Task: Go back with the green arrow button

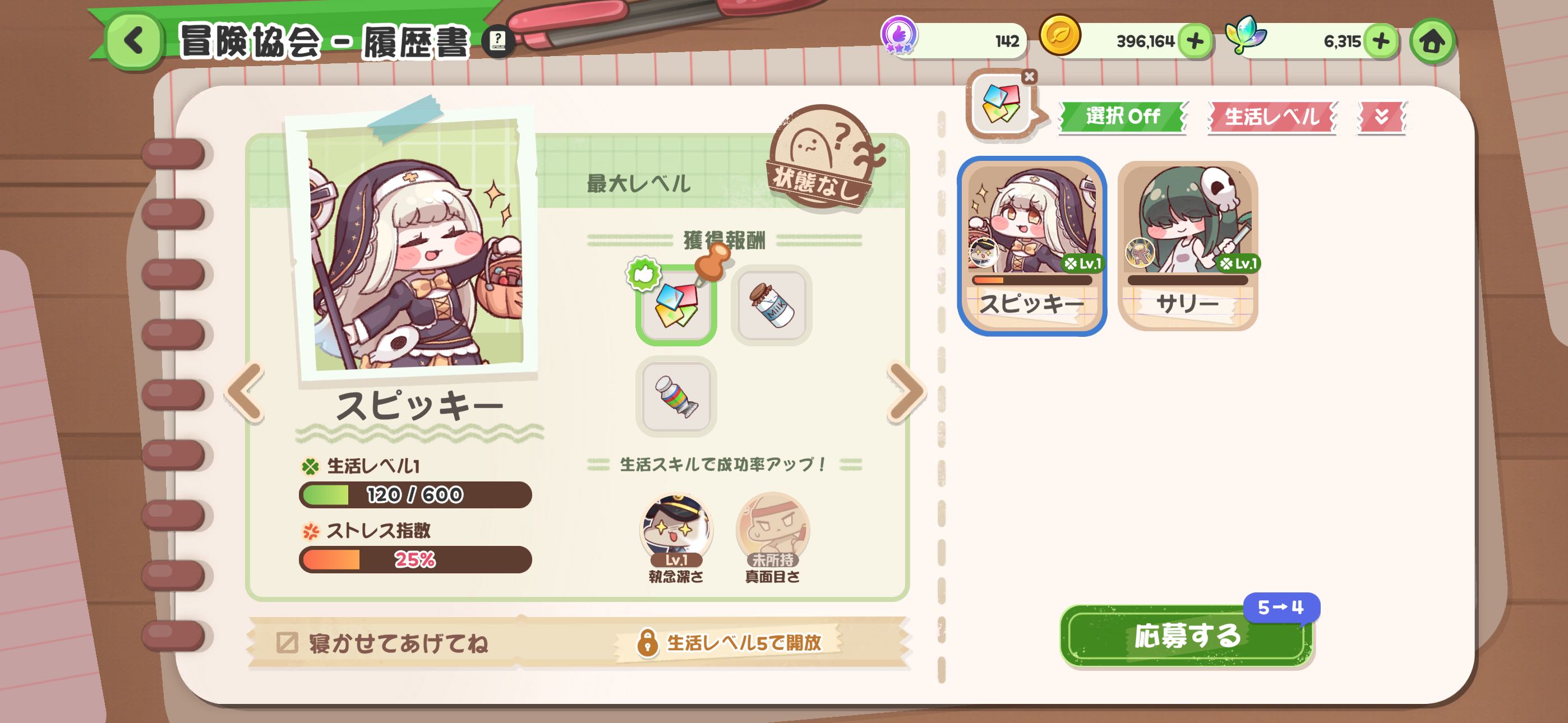Action: [133, 41]
